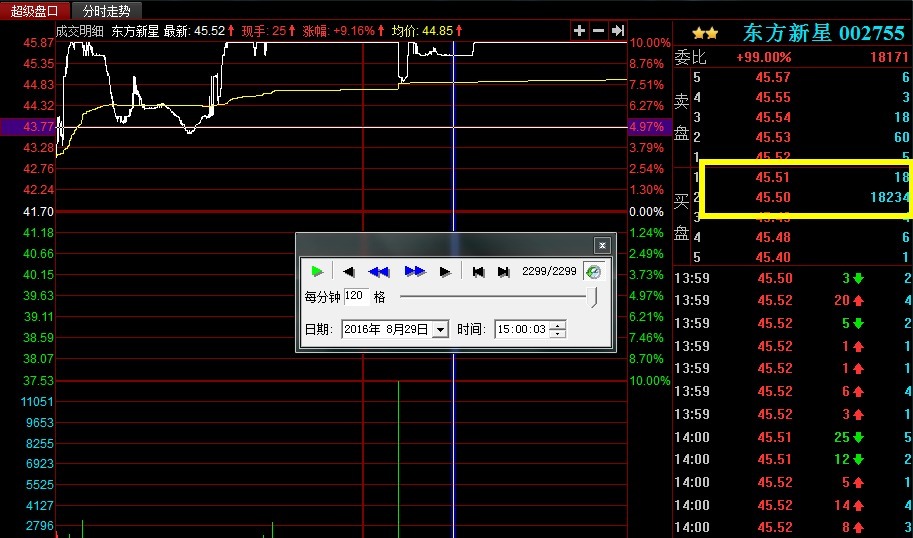Click the blue rewind double-arrow

(x=378, y=271)
